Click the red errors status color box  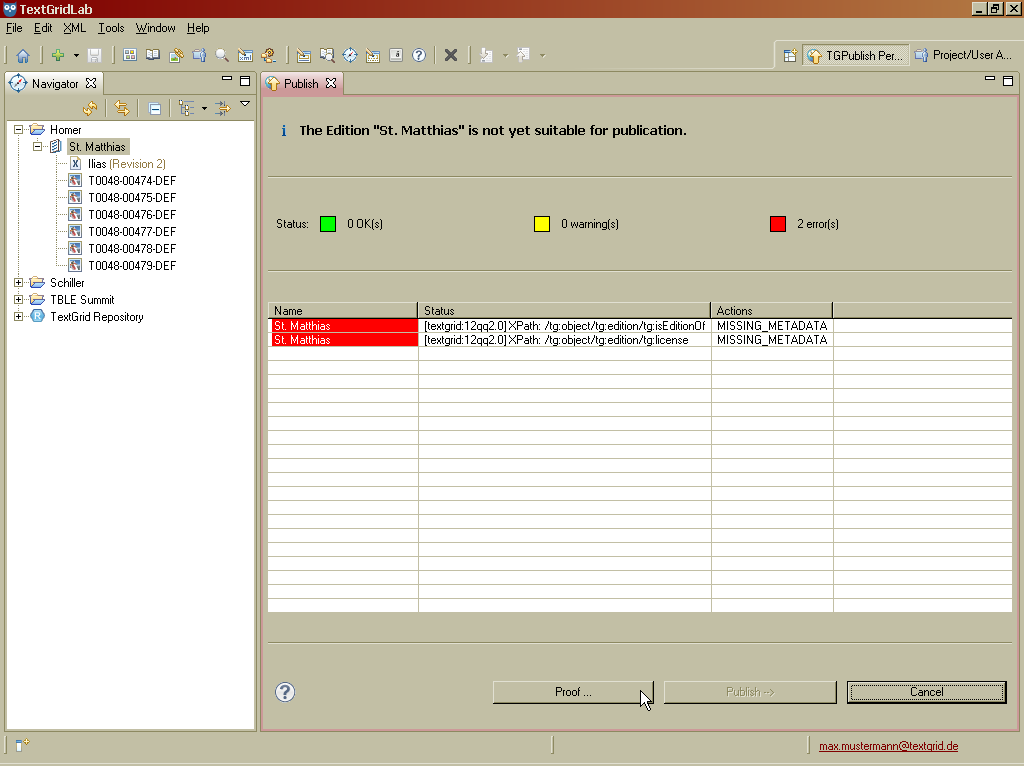point(778,224)
